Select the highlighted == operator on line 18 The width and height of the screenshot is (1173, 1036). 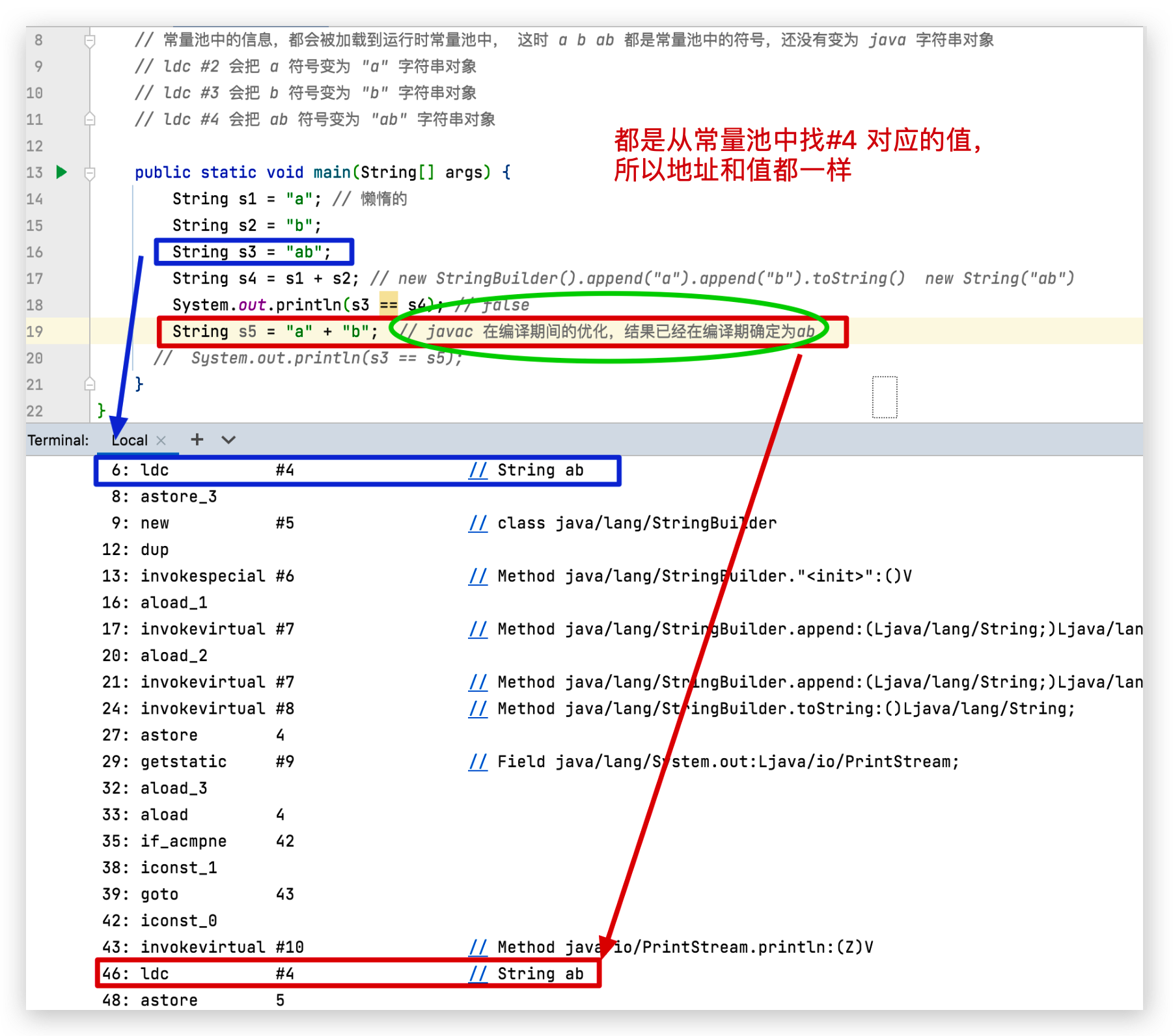point(389,305)
